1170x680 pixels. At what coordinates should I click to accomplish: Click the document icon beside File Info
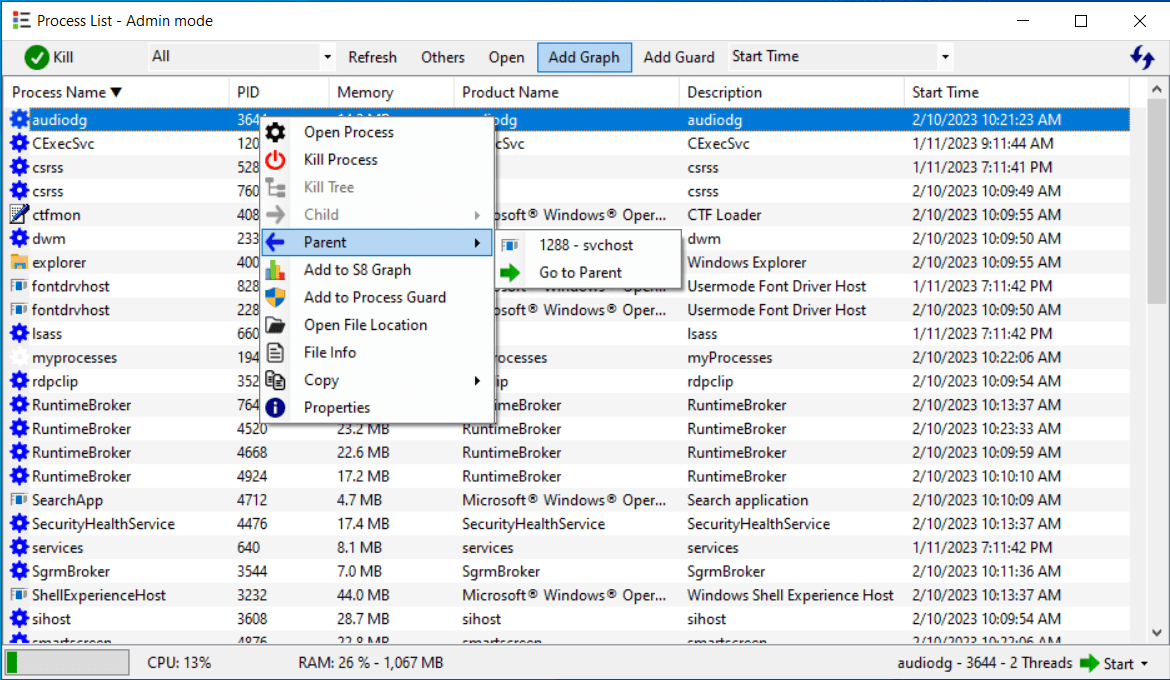click(x=275, y=352)
